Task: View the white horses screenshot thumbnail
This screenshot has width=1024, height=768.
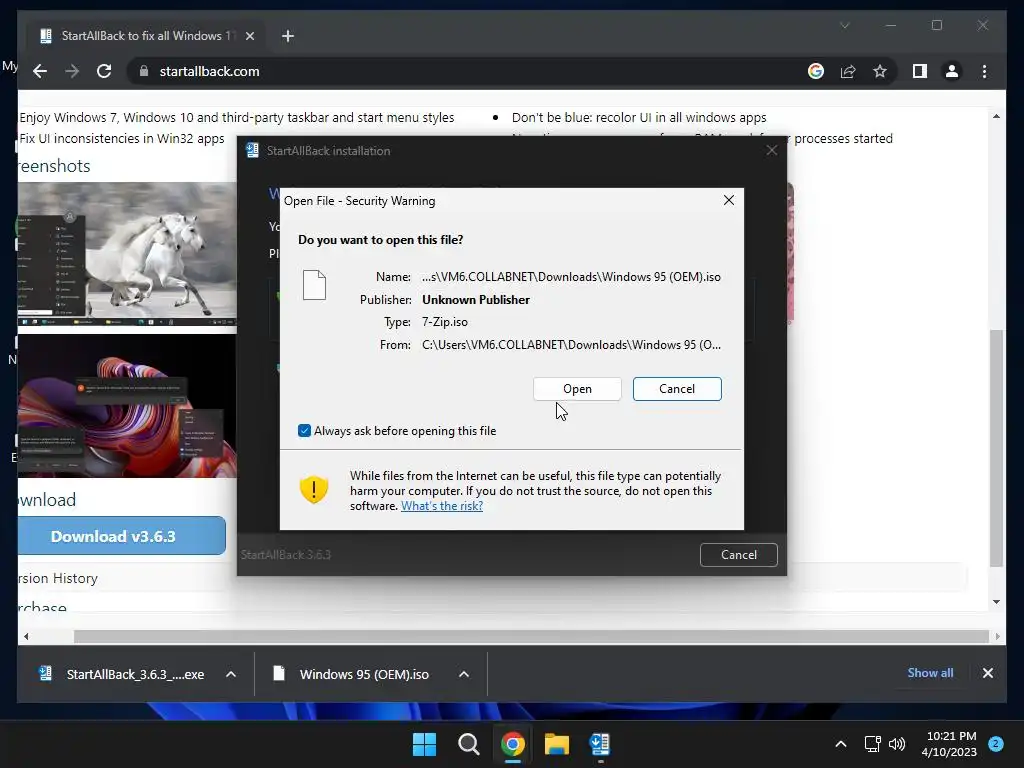Action: point(127,254)
